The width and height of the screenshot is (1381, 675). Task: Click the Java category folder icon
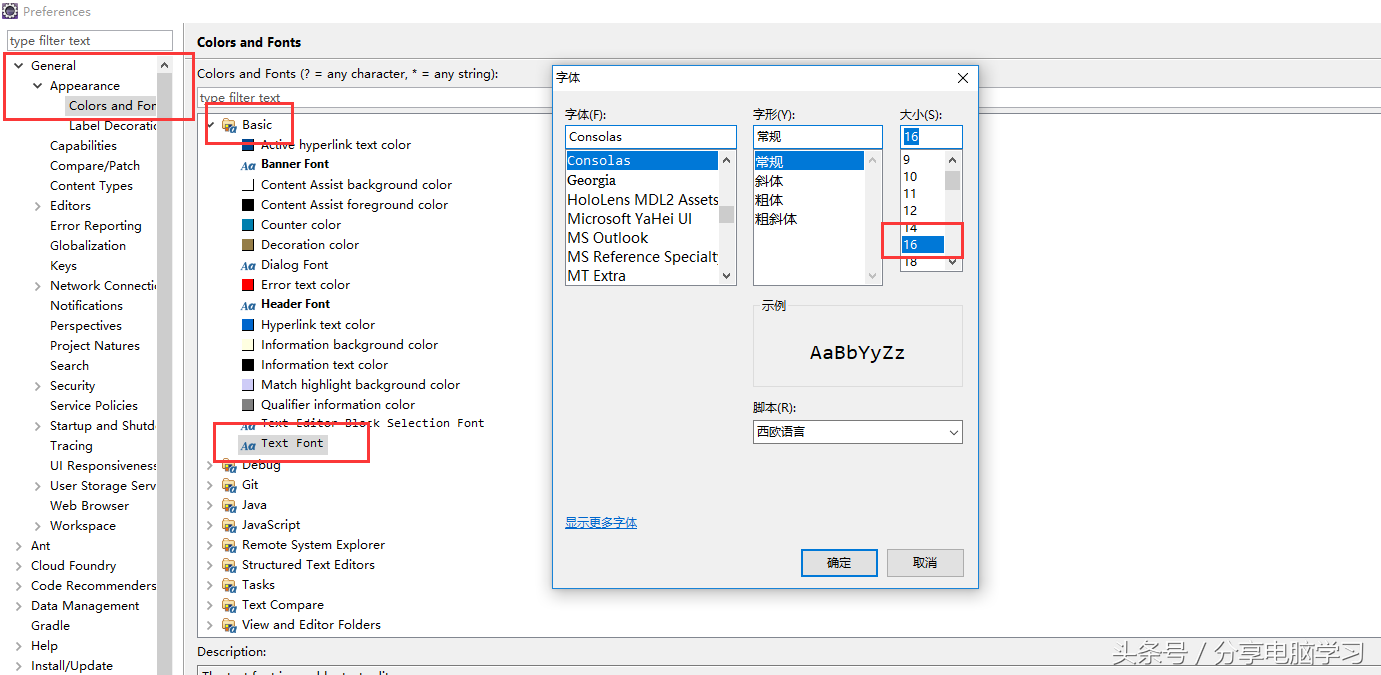pyautogui.click(x=229, y=505)
